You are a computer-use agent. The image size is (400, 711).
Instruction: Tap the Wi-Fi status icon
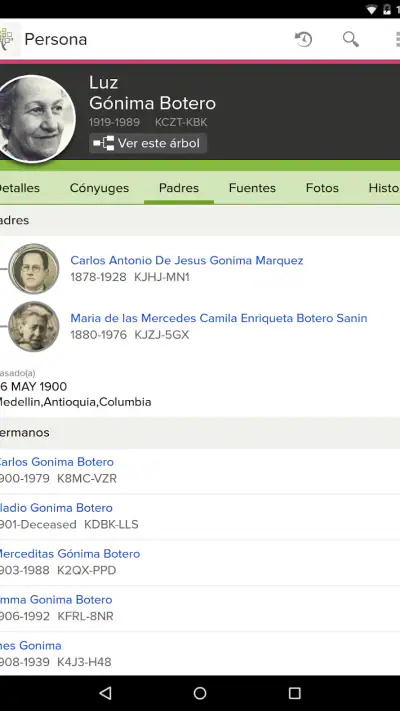tap(372, 10)
